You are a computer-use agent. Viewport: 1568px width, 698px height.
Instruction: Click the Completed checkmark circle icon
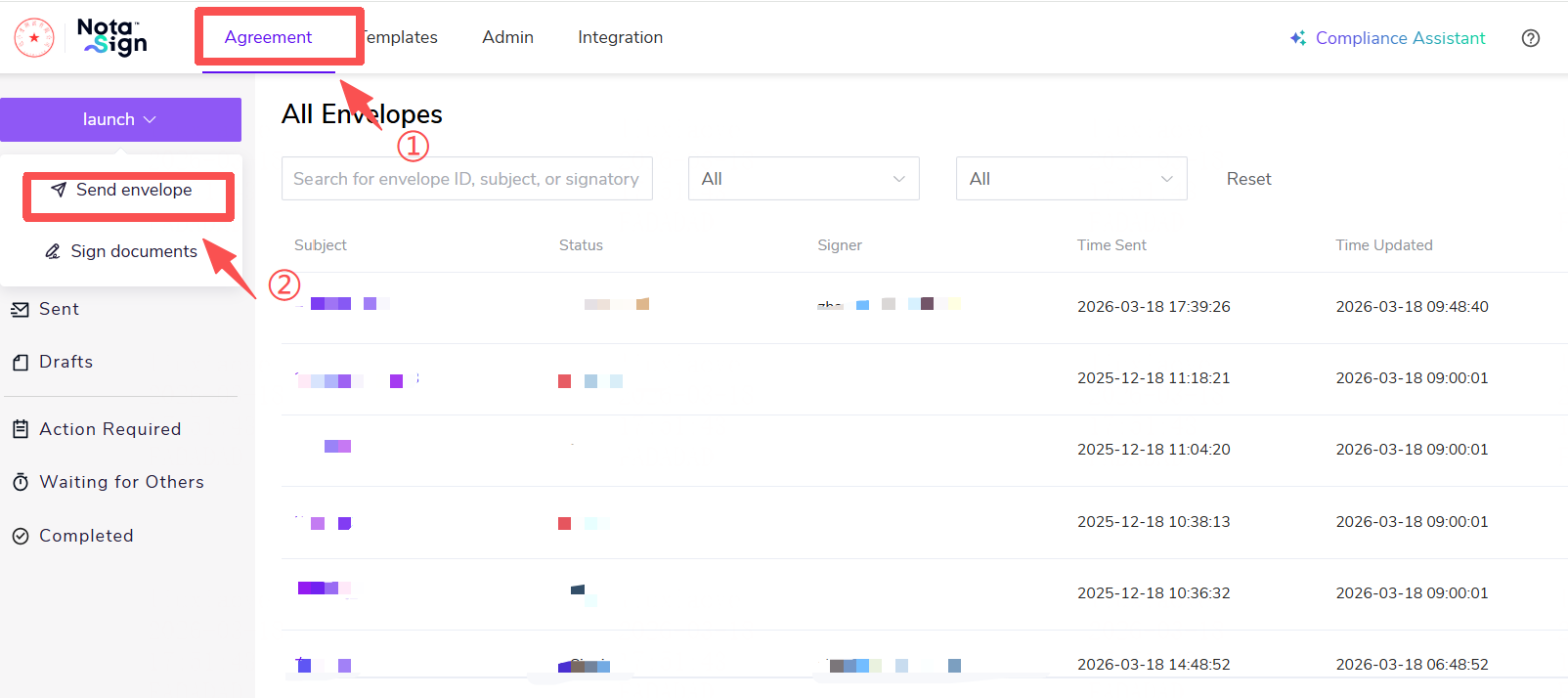20,536
